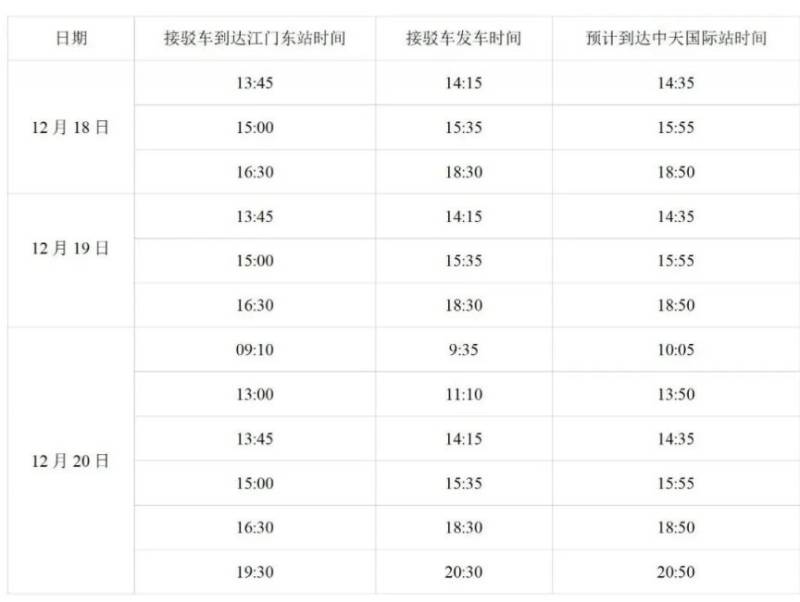The image size is (800, 602).
Task: Click the 13:50 estimated arrival cell
Action: pos(677,395)
